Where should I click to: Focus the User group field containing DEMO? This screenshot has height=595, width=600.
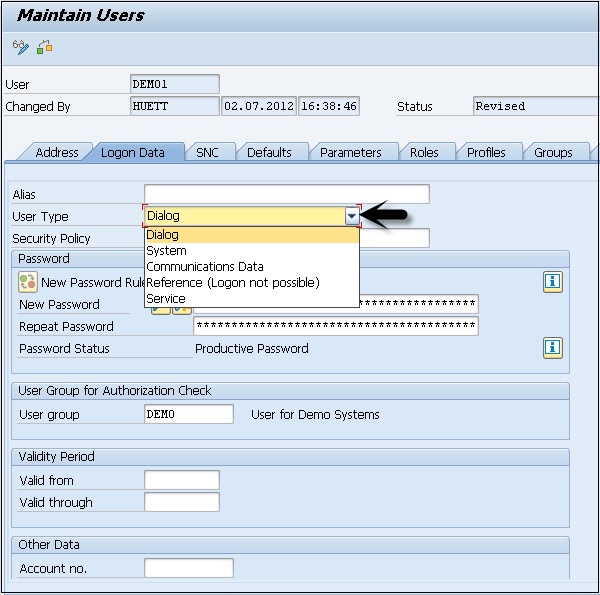tap(188, 415)
